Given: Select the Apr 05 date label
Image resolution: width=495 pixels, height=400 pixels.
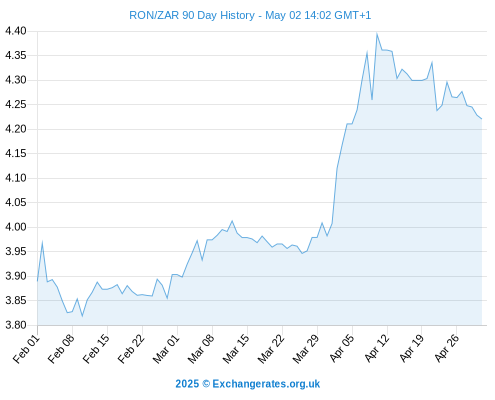Looking at the screenshot, I should pyautogui.click(x=342, y=349).
